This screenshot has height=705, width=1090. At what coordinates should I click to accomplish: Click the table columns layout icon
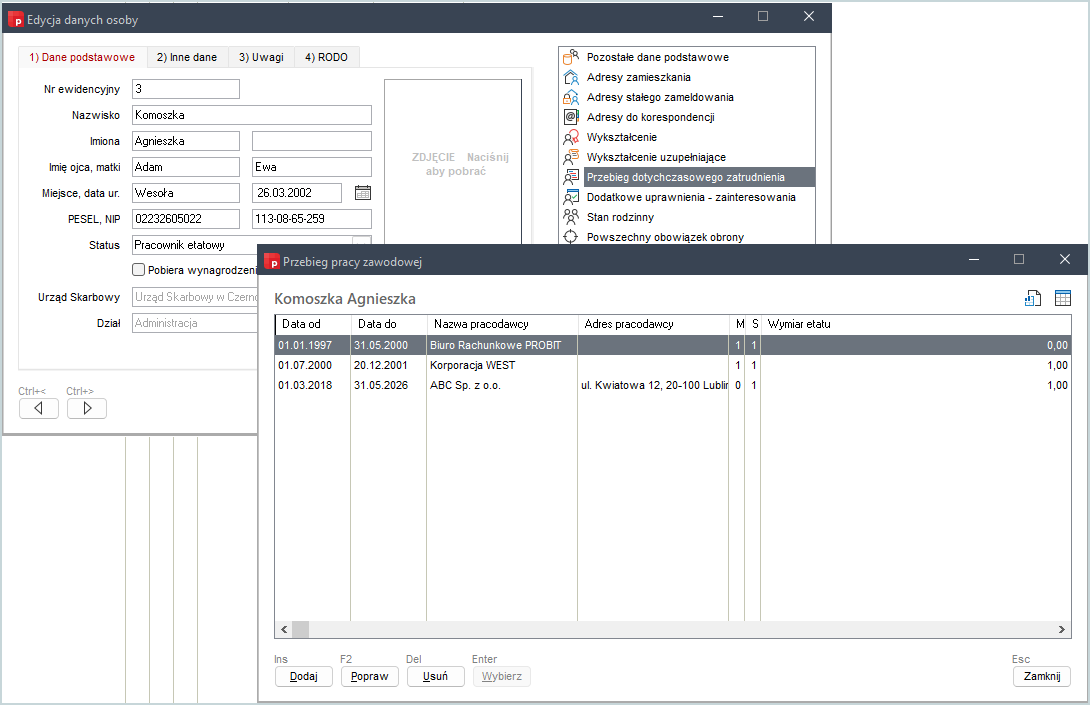point(1063,298)
